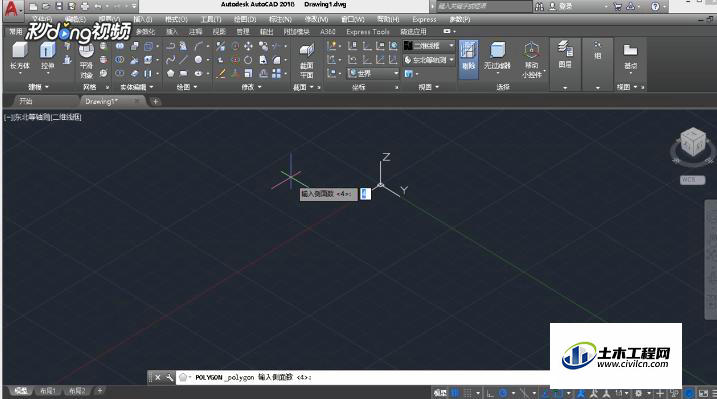
Task: Click the Culling (剔除) button
Action: click(468, 59)
